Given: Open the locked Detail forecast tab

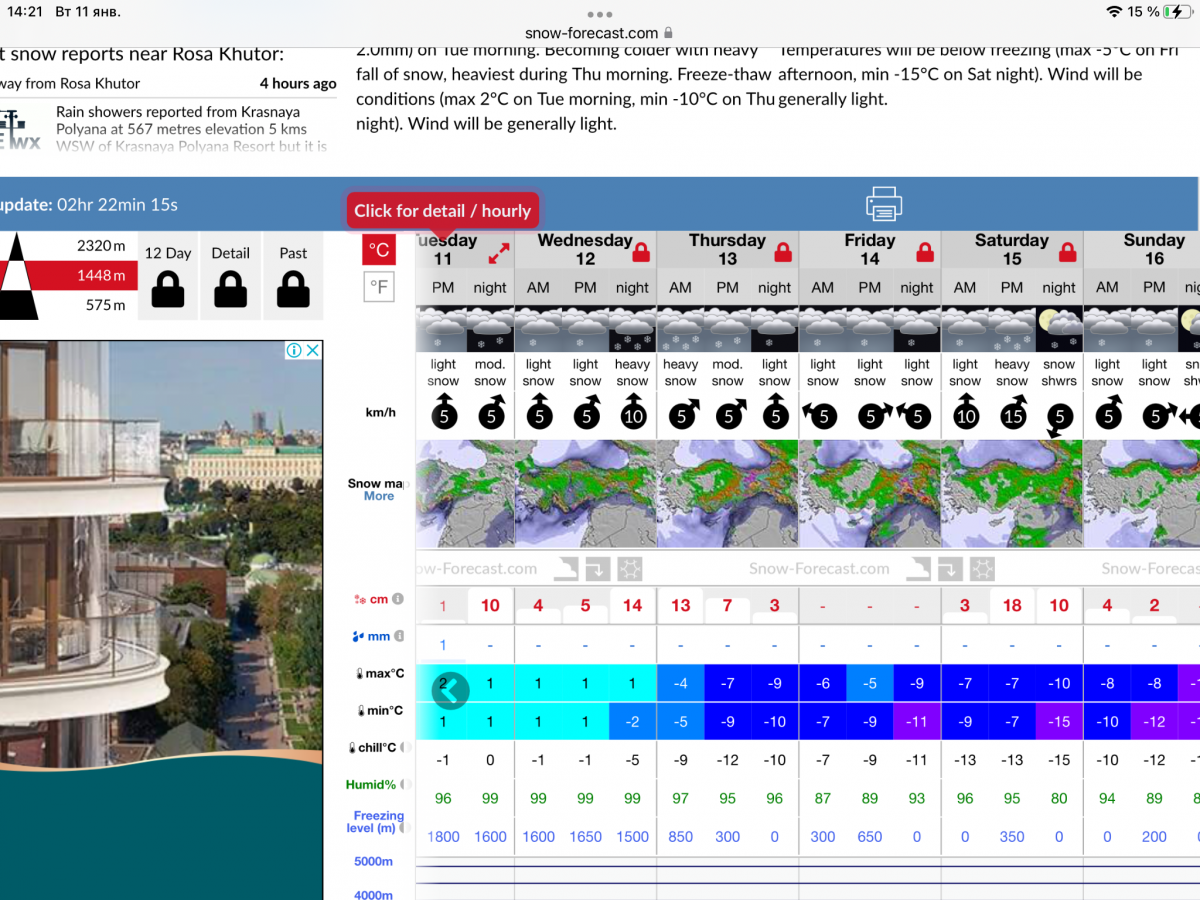Looking at the screenshot, I should coord(230,277).
